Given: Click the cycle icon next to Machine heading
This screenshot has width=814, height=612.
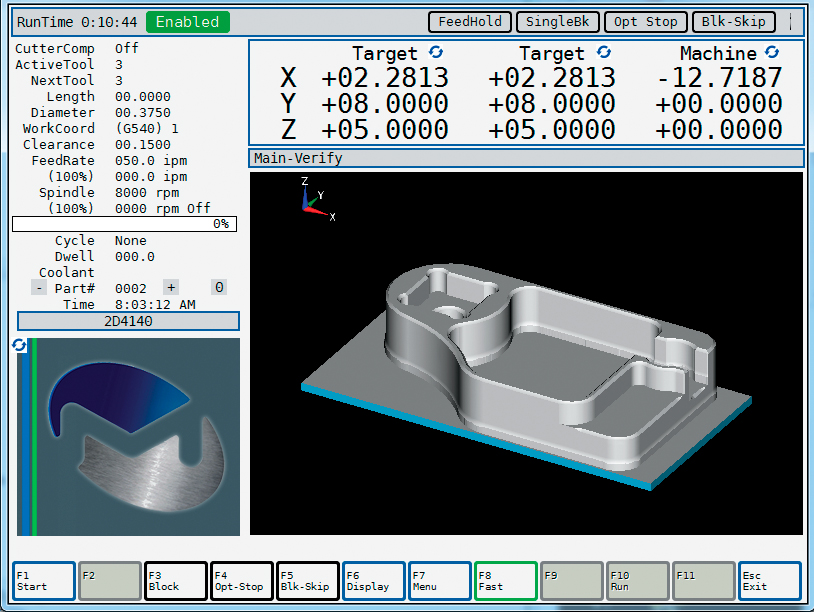Looking at the screenshot, I should [772, 52].
